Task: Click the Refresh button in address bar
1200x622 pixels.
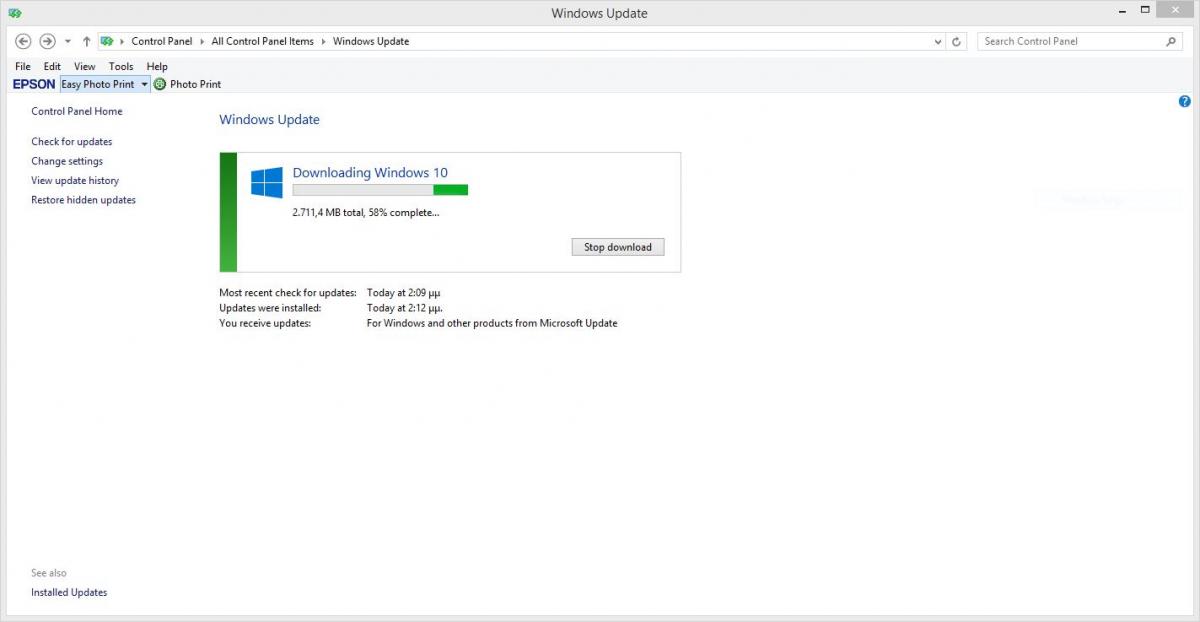Action: pyautogui.click(x=956, y=42)
